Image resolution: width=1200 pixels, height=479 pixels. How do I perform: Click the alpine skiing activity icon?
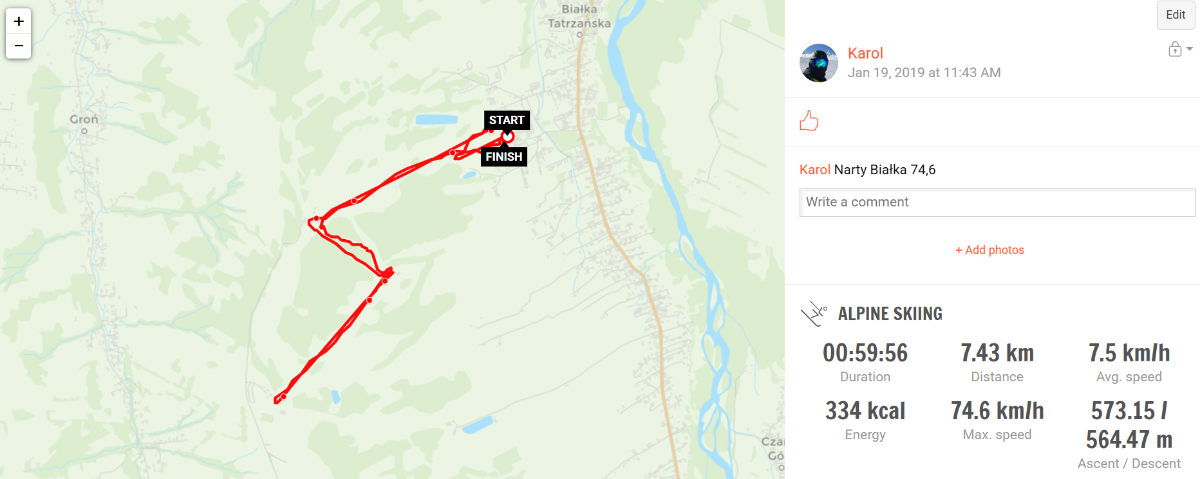click(814, 314)
